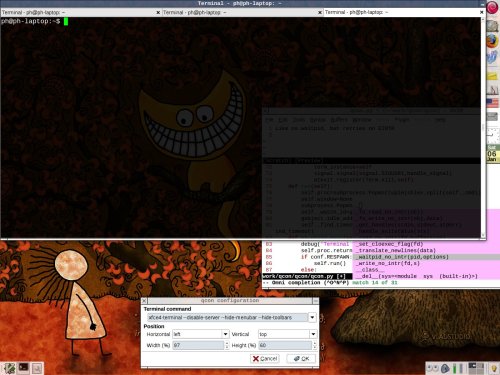Click the workspace pager in bottom-right tray
The height and width of the screenshot is (375, 500).
click(476, 368)
